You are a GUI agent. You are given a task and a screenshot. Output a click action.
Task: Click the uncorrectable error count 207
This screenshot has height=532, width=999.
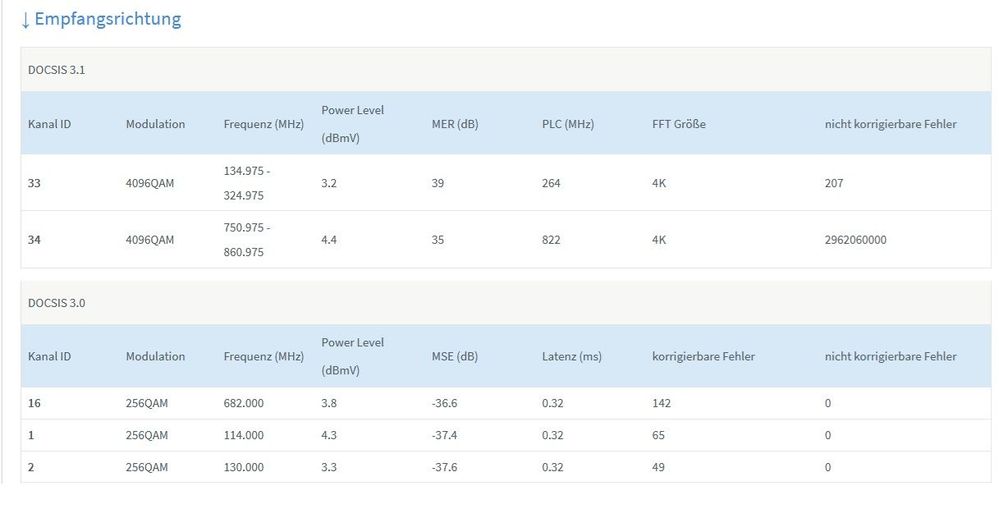(834, 183)
